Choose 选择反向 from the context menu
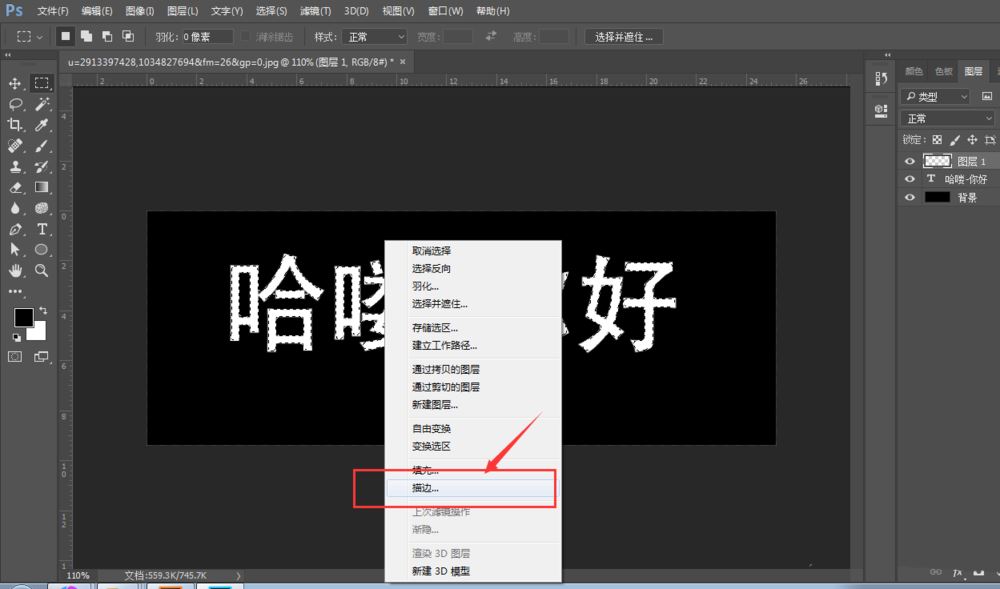Image resolution: width=1000 pixels, height=589 pixels. 473,269
